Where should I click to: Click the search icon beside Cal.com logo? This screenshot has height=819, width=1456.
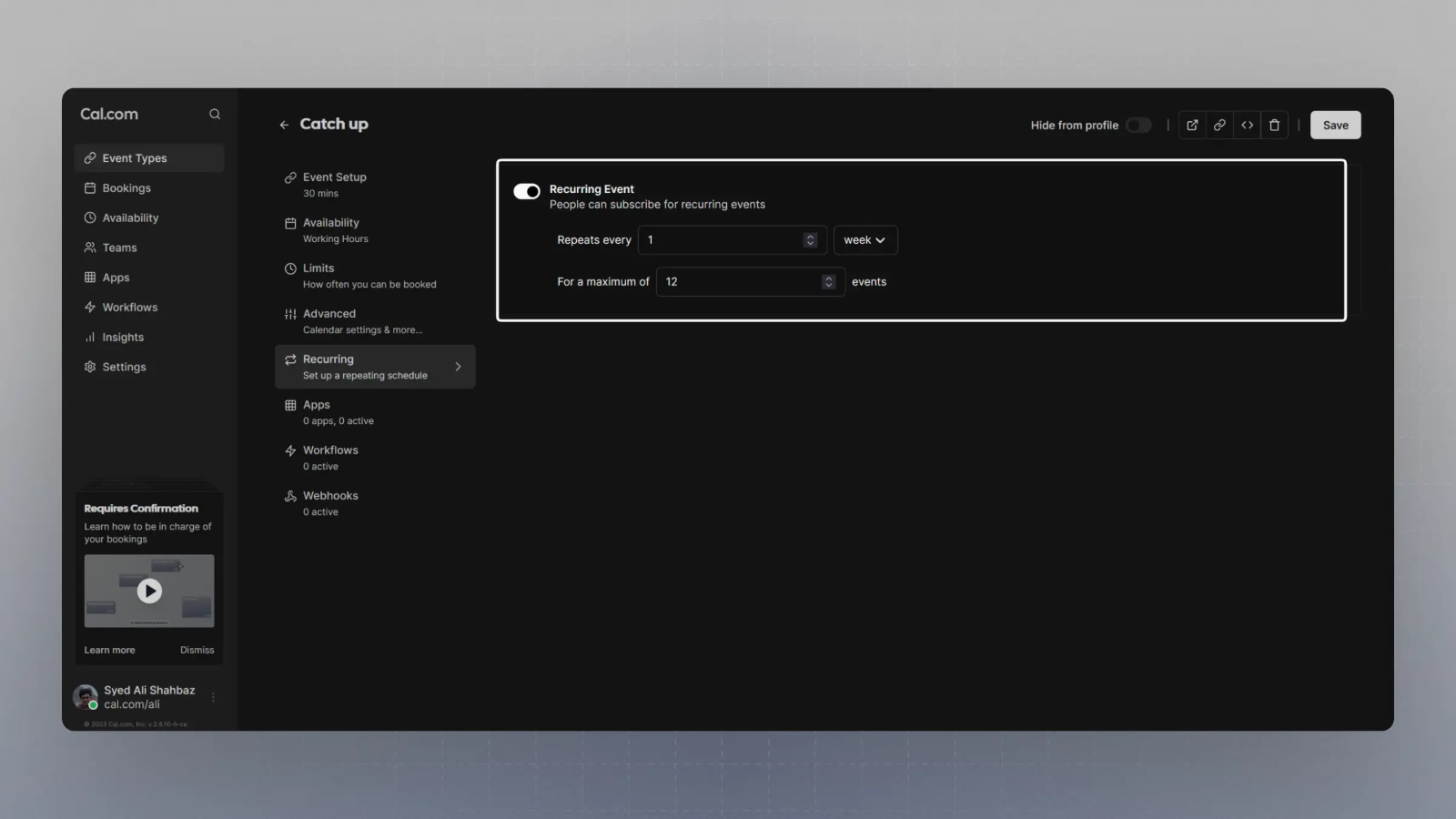click(x=215, y=114)
